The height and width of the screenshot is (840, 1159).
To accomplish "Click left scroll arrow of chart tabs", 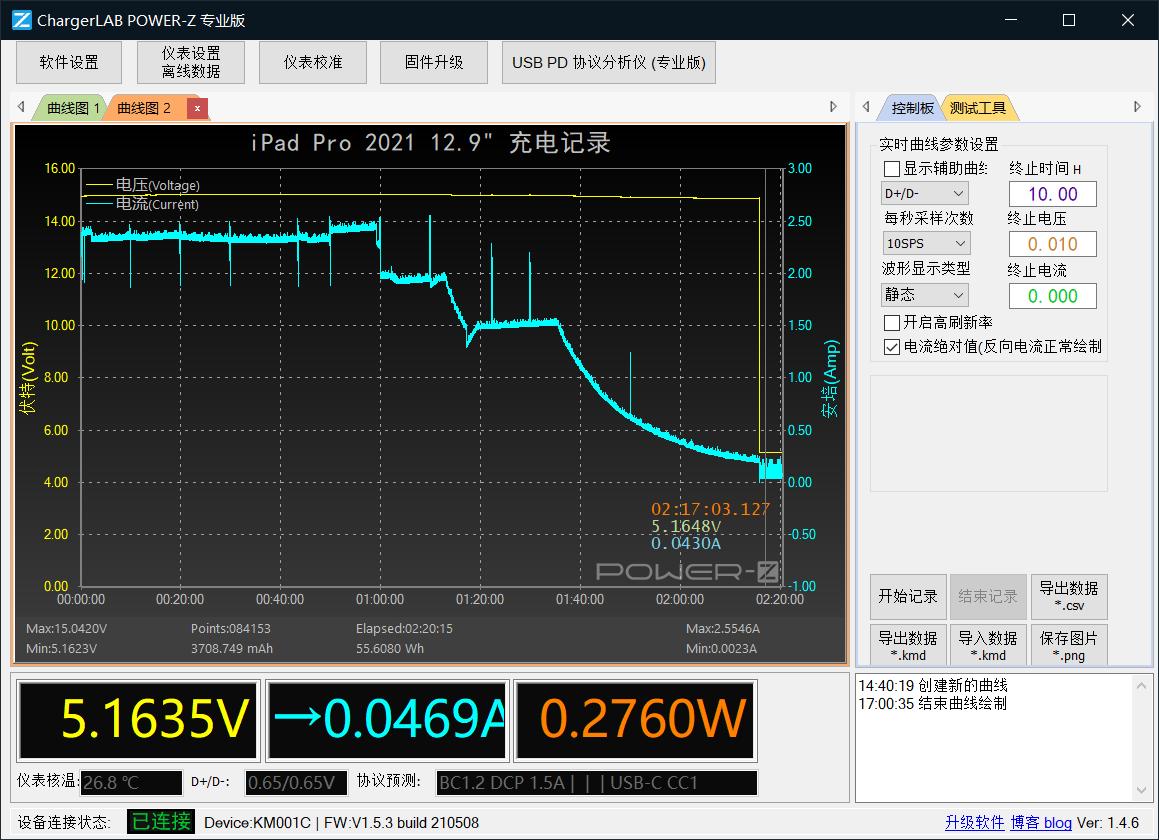I will click(x=21, y=107).
